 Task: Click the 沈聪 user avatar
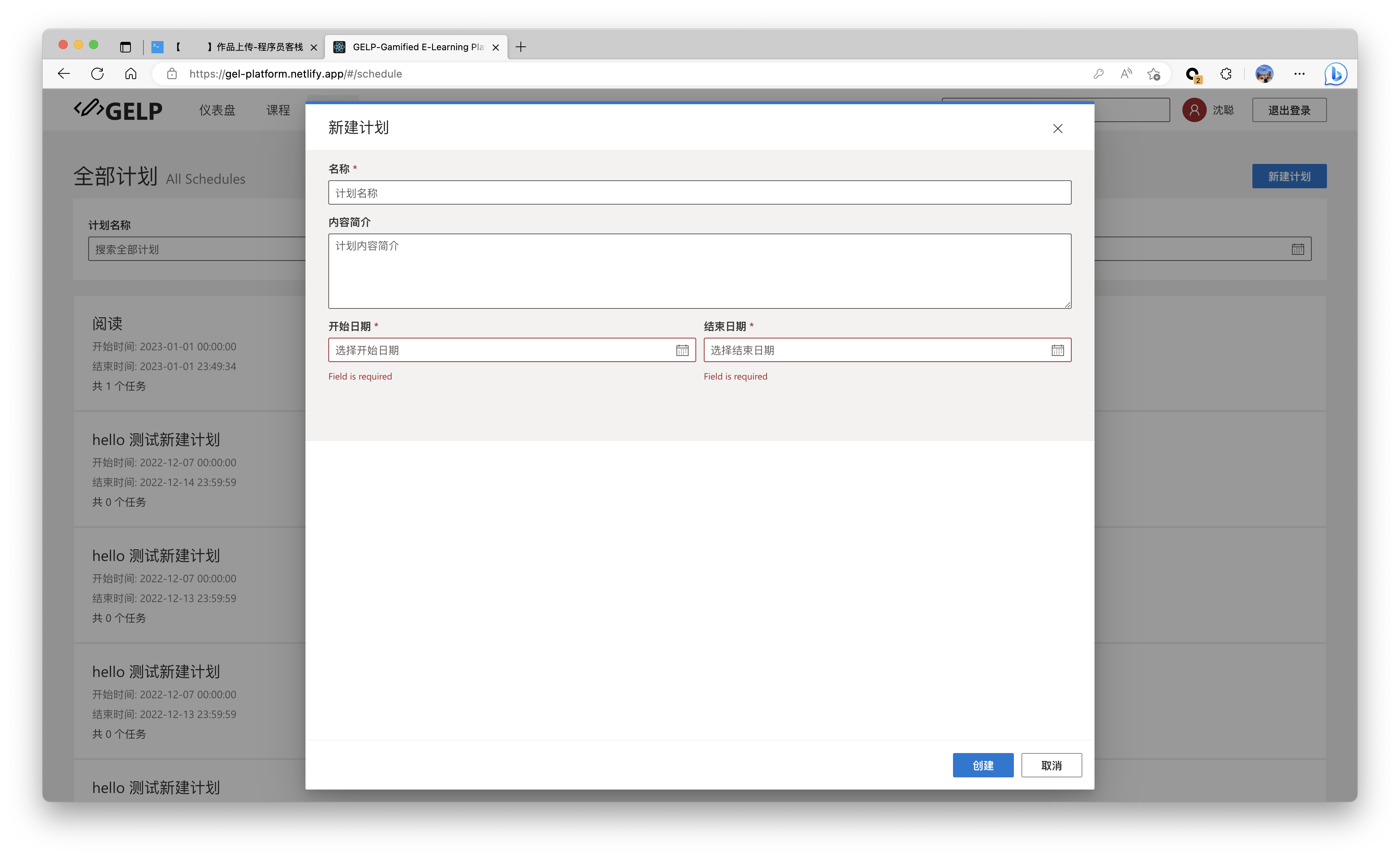click(1194, 110)
